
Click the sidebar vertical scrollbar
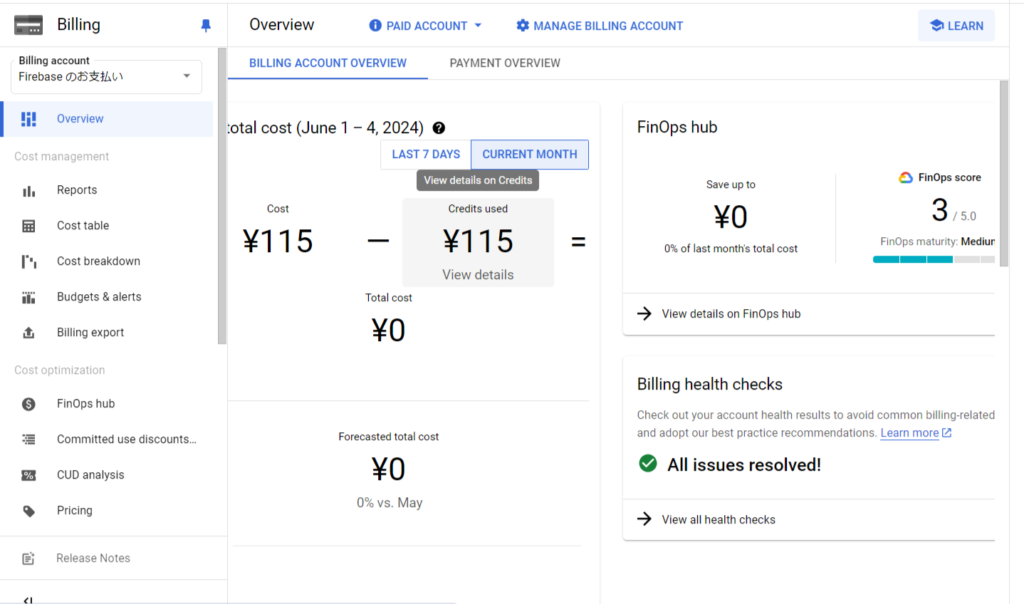coord(222,196)
